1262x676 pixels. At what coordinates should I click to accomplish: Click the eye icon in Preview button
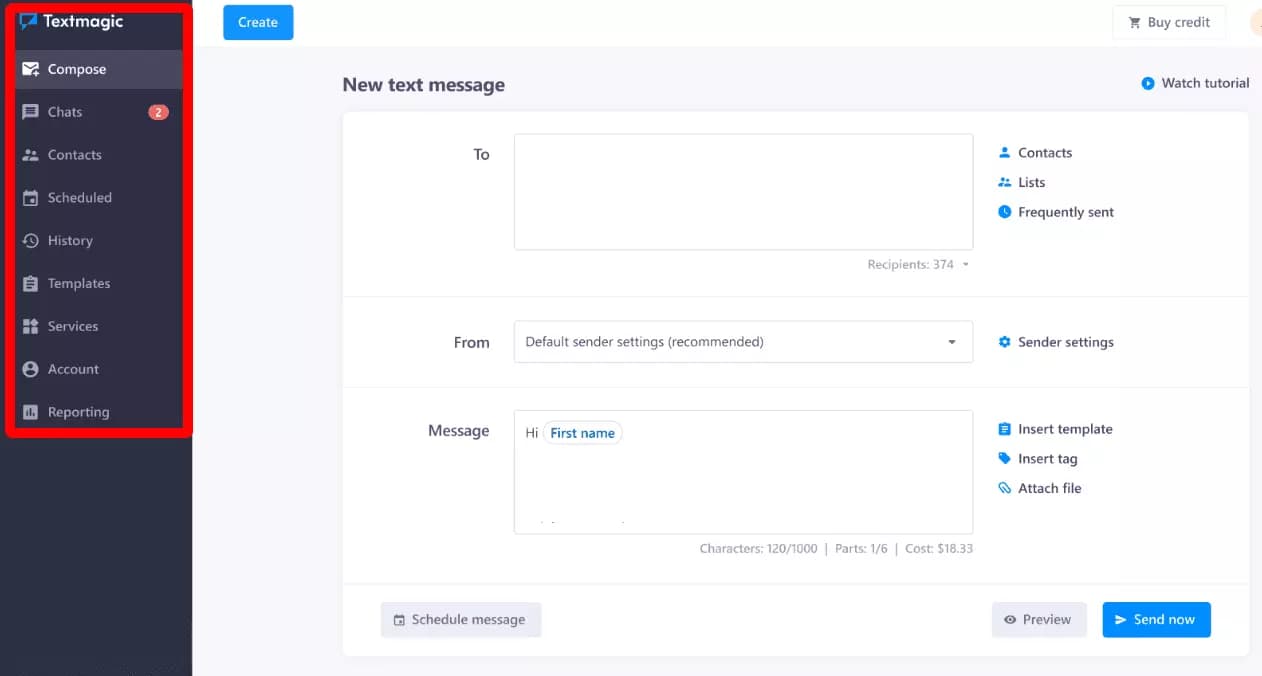click(x=1010, y=620)
